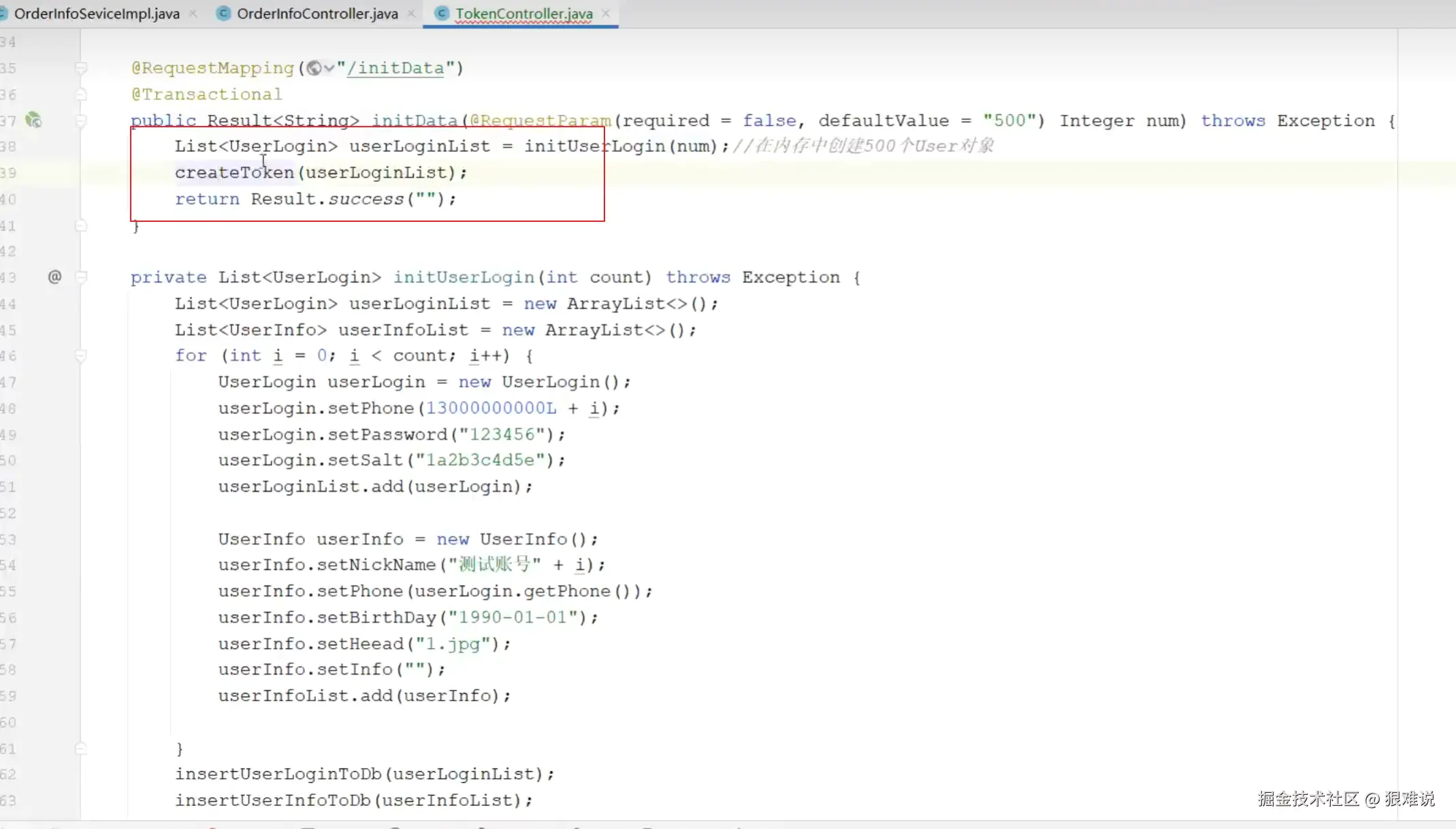Screen dimensions: 1456x829
Task: Click the createToken method call on line 39
Action: 234,173
